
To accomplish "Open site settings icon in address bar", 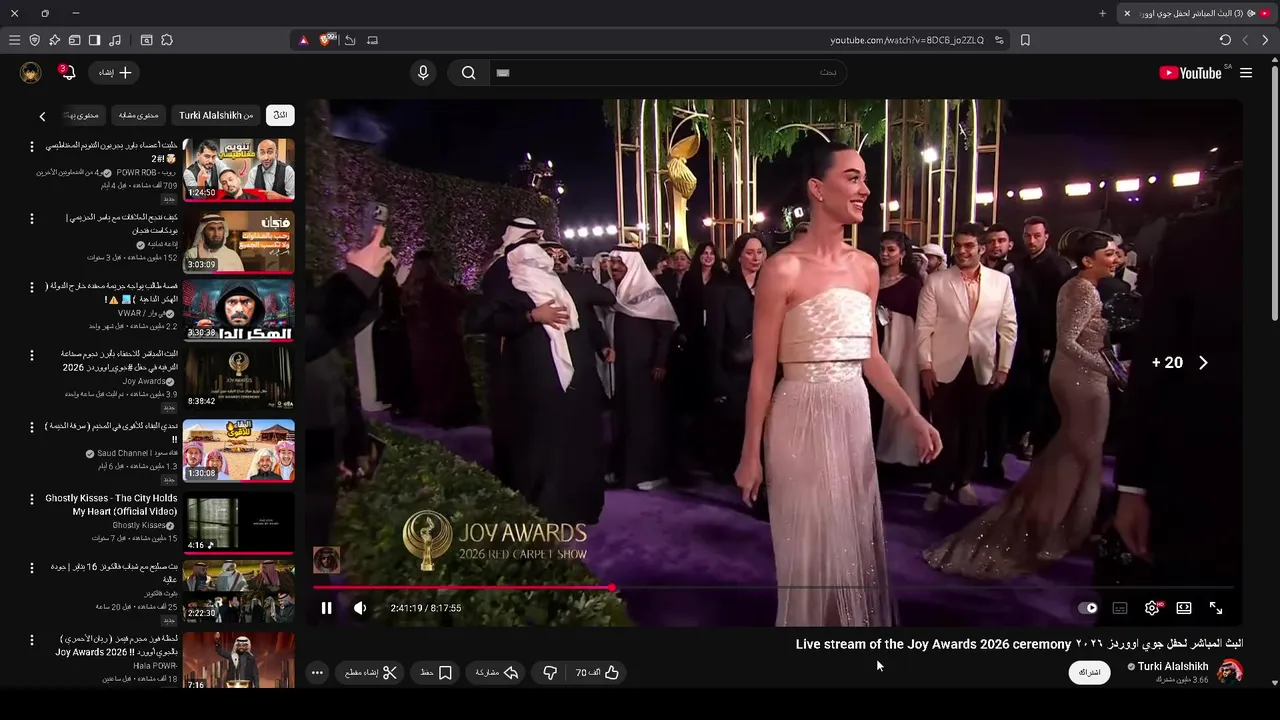I will click(x=999, y=40).
